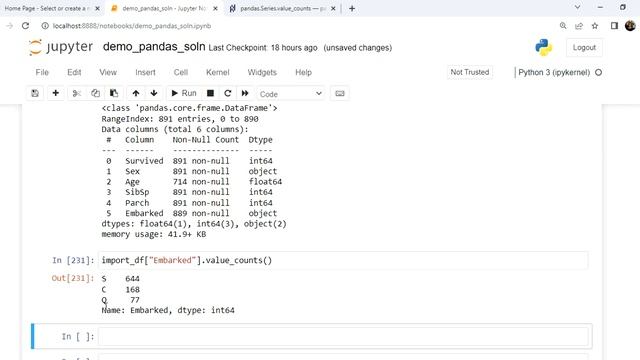Cut the selected cells
The image size is (640, 360).
pyautogui.click(x=76, y=93)
